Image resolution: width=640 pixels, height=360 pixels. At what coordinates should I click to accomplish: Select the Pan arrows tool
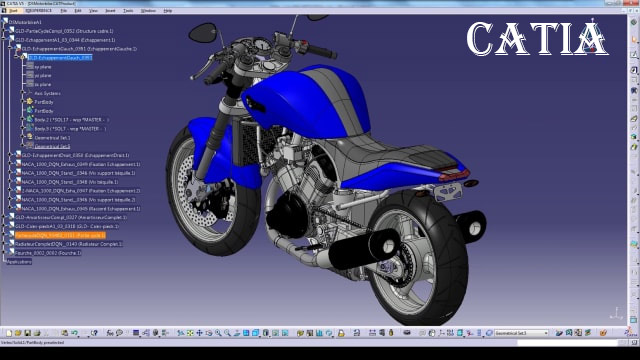(200, 333)
